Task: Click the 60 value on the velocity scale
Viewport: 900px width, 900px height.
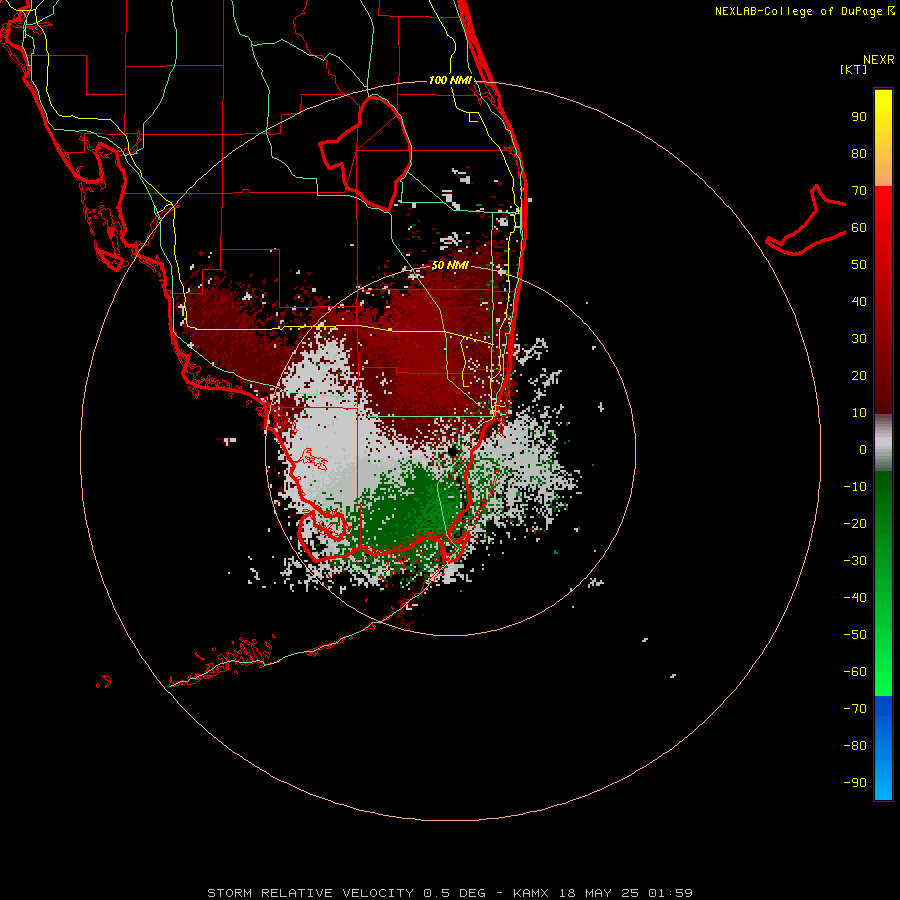Action: (859, 228)
